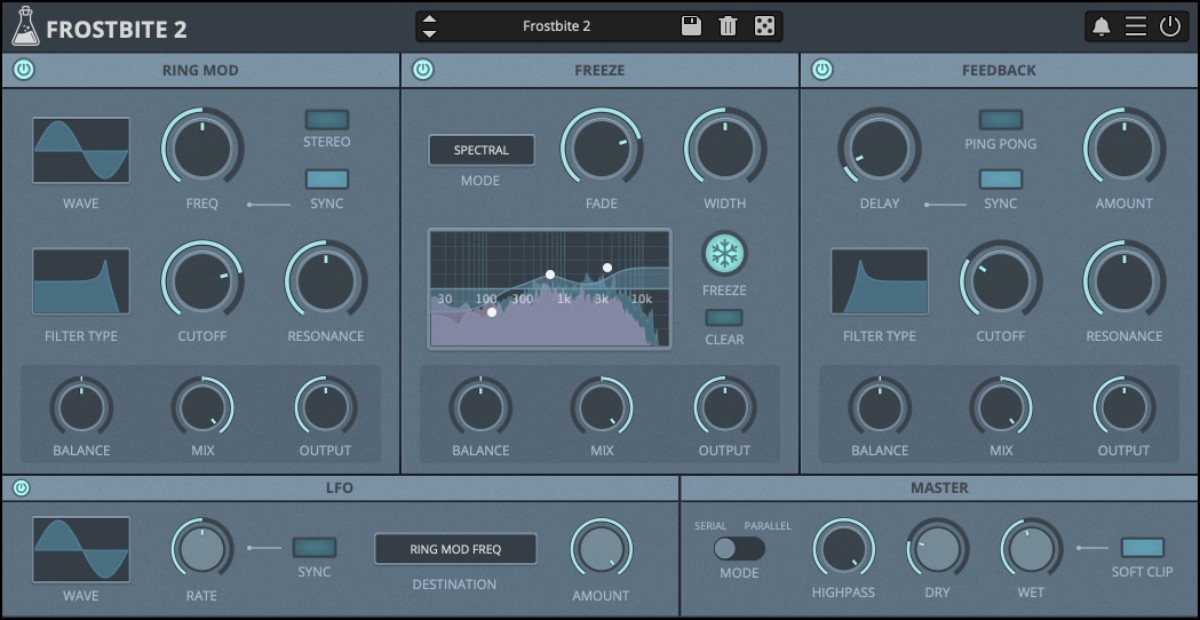Save the current preset

[690, 26]
